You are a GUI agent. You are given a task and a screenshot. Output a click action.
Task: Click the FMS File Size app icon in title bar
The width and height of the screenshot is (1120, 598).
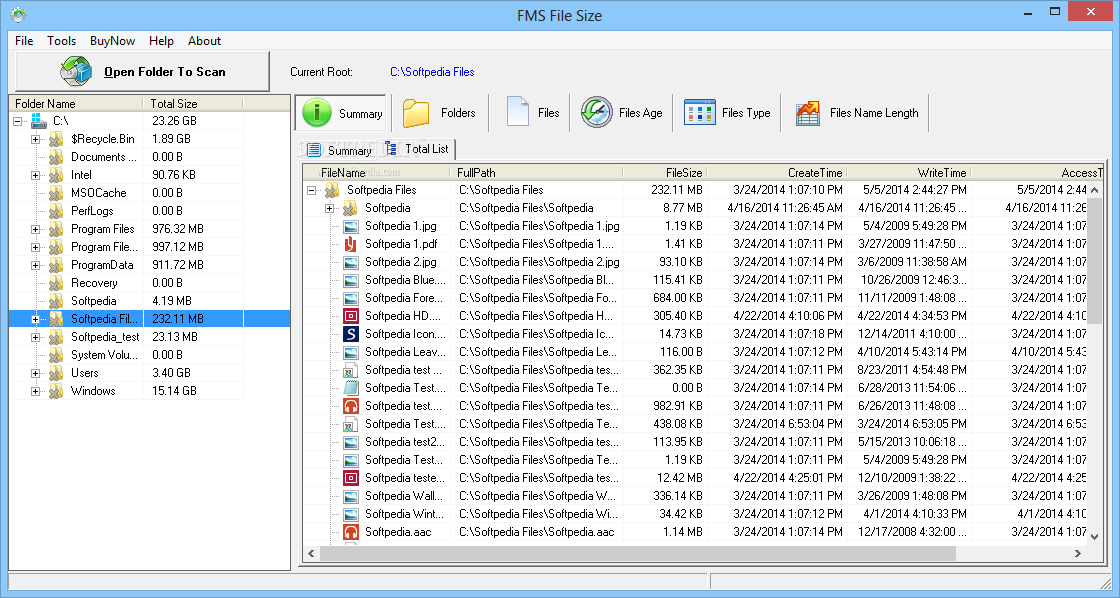19,14
